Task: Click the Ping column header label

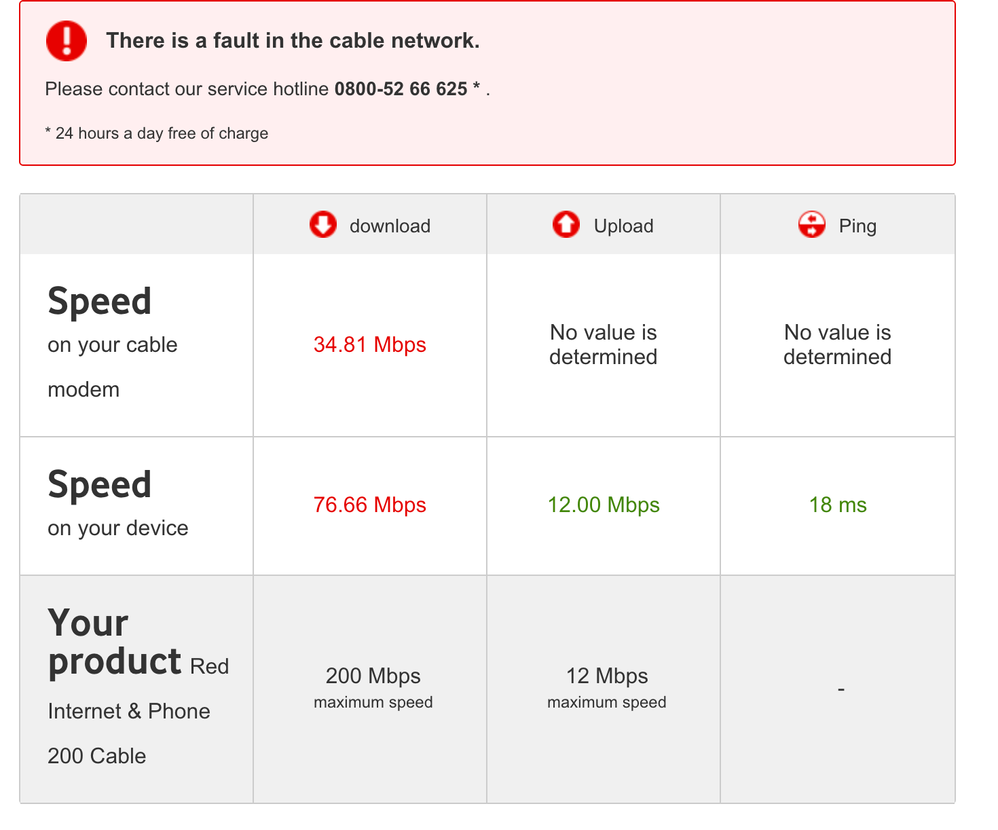Action: (857, 226)
